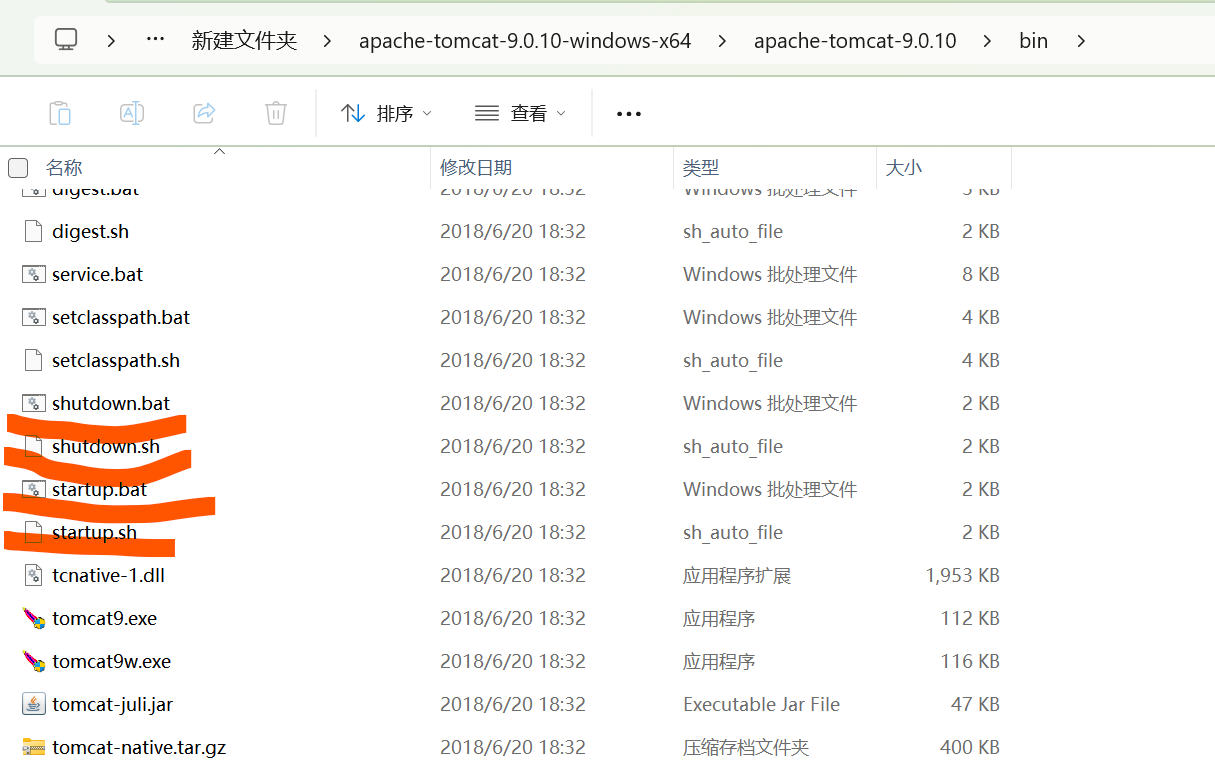Click the digest.sh file icon
Screen dimensions: 1215x773
34,231
